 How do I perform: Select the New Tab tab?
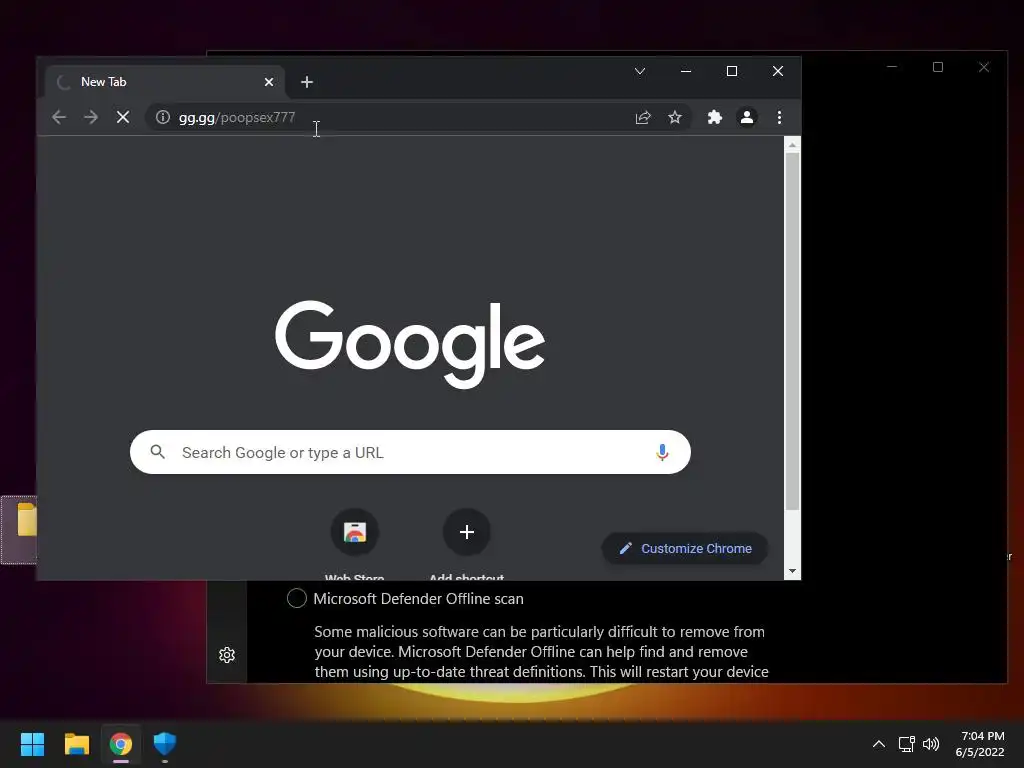(x=165, y=82)
